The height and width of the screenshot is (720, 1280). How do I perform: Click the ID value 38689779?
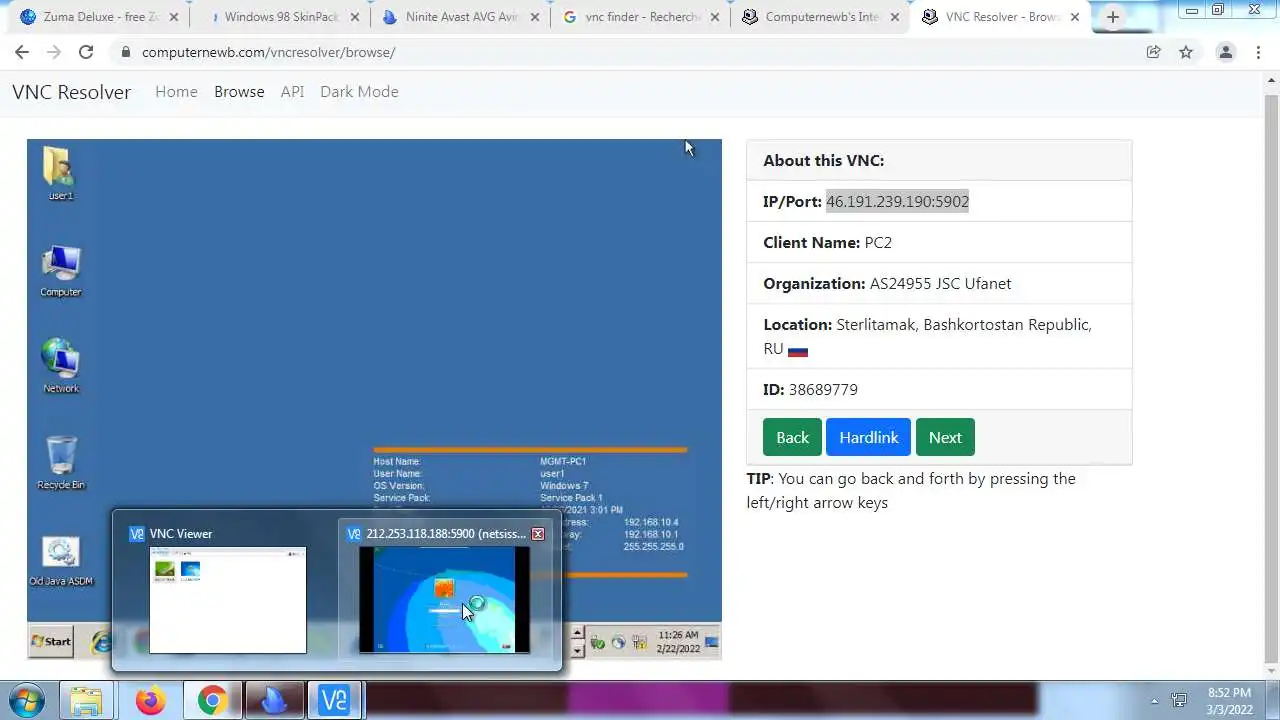pyautogui.click(x=823, y=390)
